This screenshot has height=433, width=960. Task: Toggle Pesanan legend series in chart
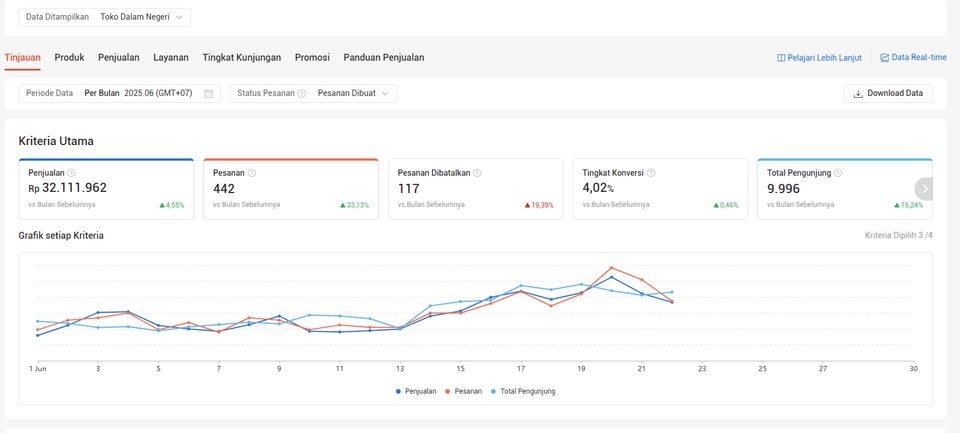(463, 391)
